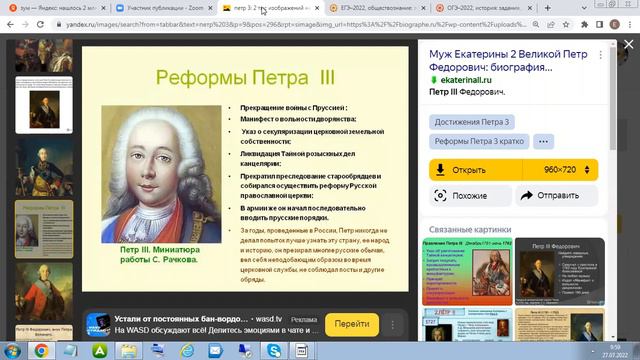
Task: Open the white-background portrait thumbnail in left strip
Action: (44, 105)
